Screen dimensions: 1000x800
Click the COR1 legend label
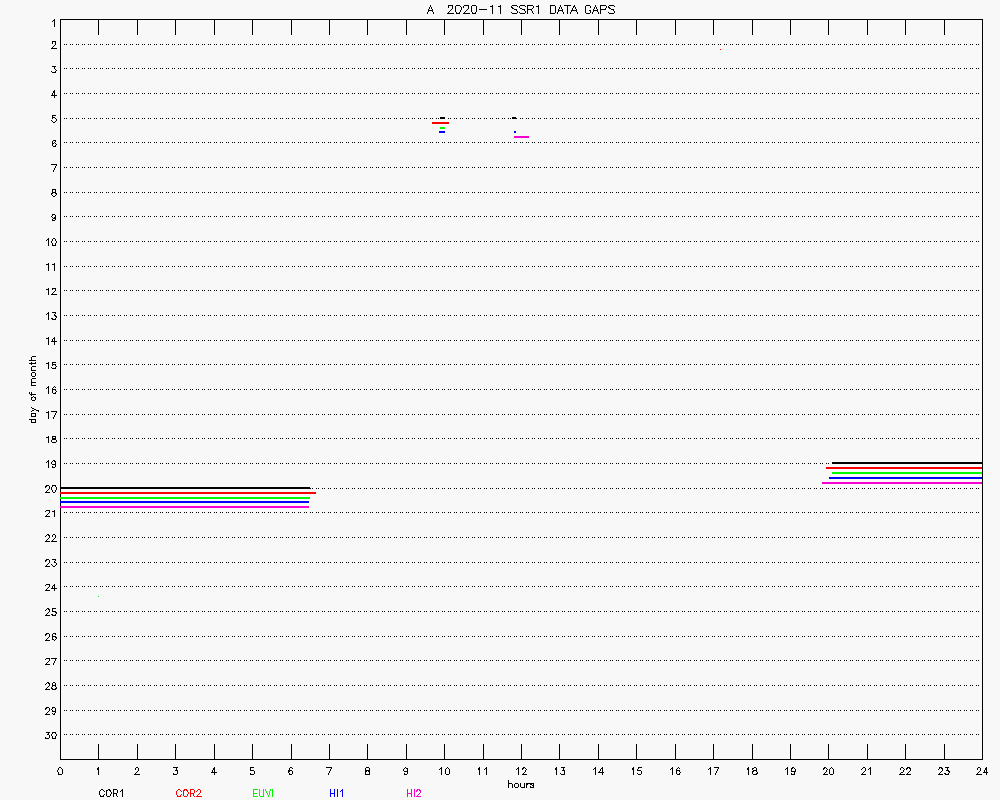pyautogui.click(x=111, y=793)
